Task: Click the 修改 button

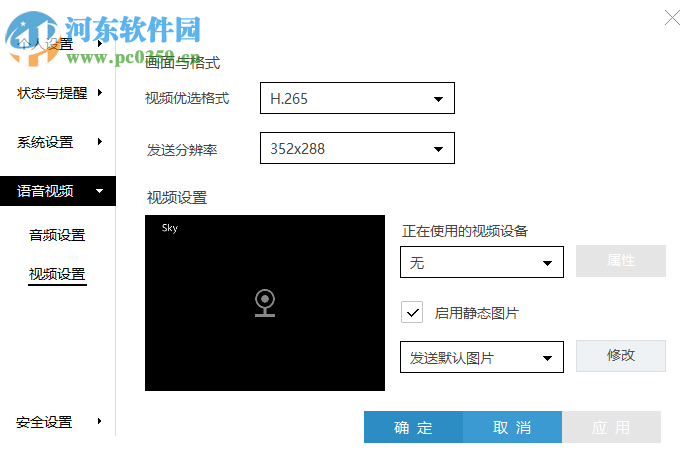Action: tap(620, 356)
